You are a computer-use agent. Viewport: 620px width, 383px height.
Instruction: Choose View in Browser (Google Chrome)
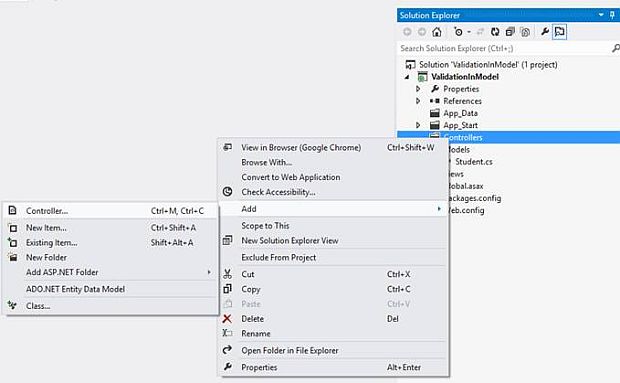pyautogui.click(x=333, y=147)
